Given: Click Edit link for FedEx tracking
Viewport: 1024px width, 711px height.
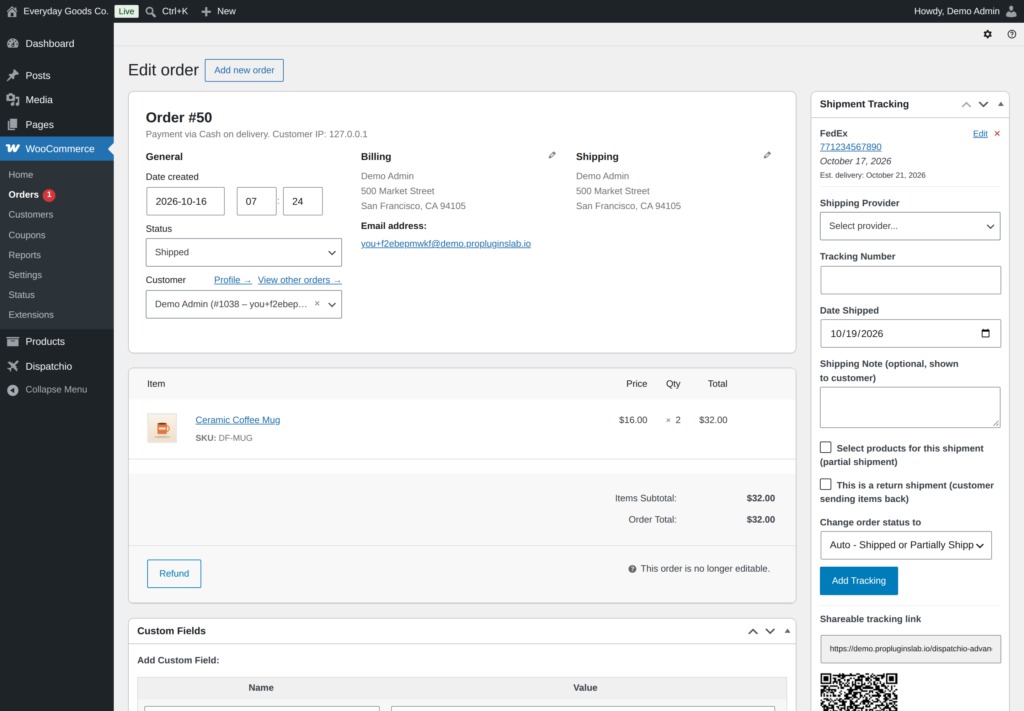Looking at the screenshot, I should click(x=980, y=134).
